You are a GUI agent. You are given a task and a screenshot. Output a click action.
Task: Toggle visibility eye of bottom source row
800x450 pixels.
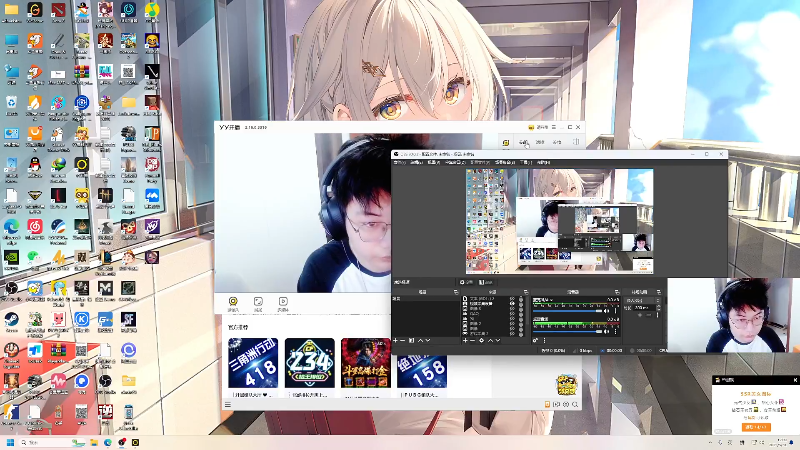[512, 334]
